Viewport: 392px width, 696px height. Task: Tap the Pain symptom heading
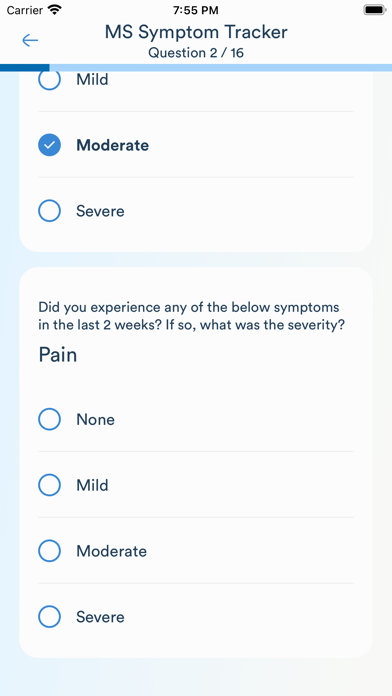click(58, 355)
